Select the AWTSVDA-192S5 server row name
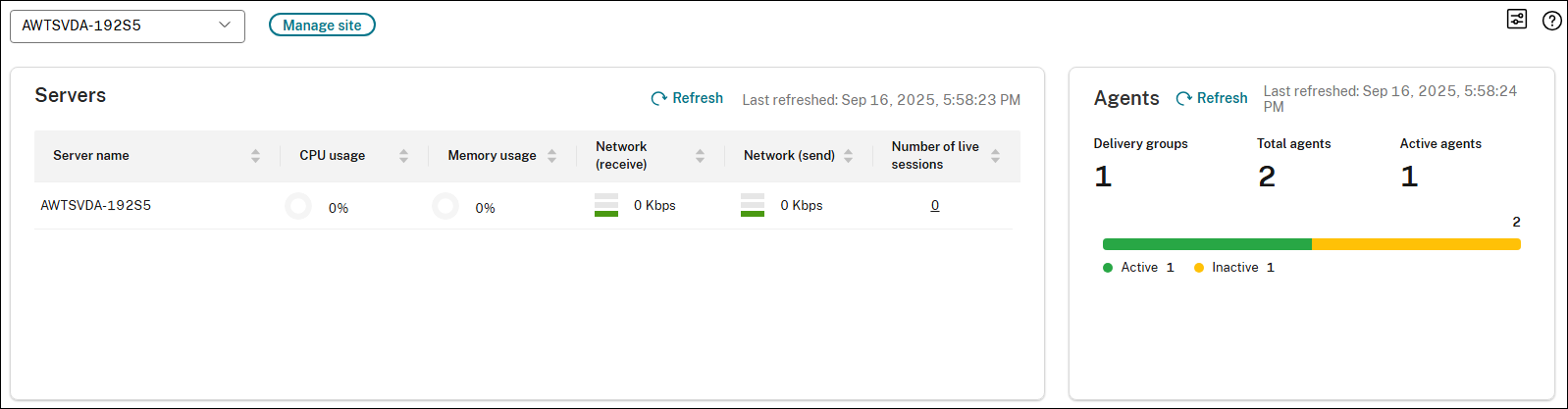The image size is (1568, 409). click(x=96, y=206)
